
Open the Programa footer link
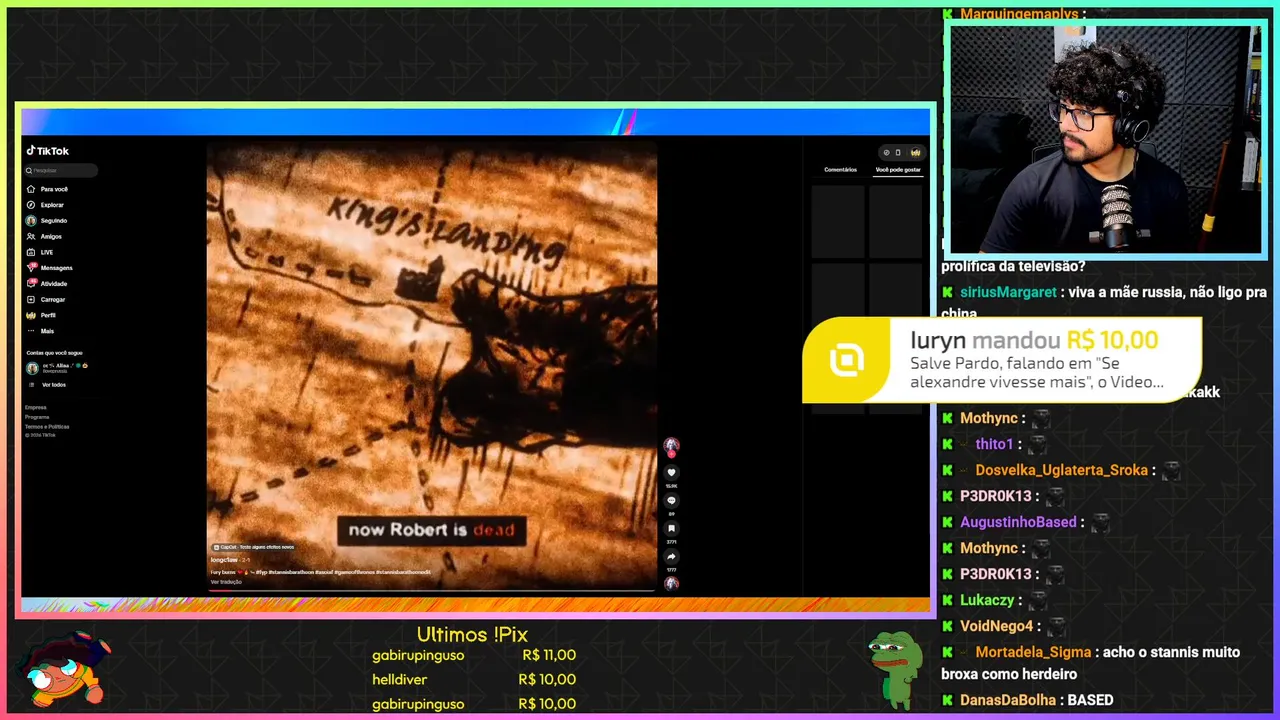37,417
